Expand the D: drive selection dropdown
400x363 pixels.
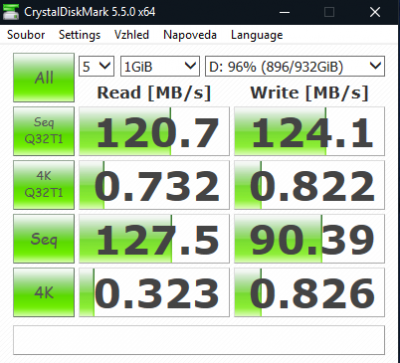point(295,66)
